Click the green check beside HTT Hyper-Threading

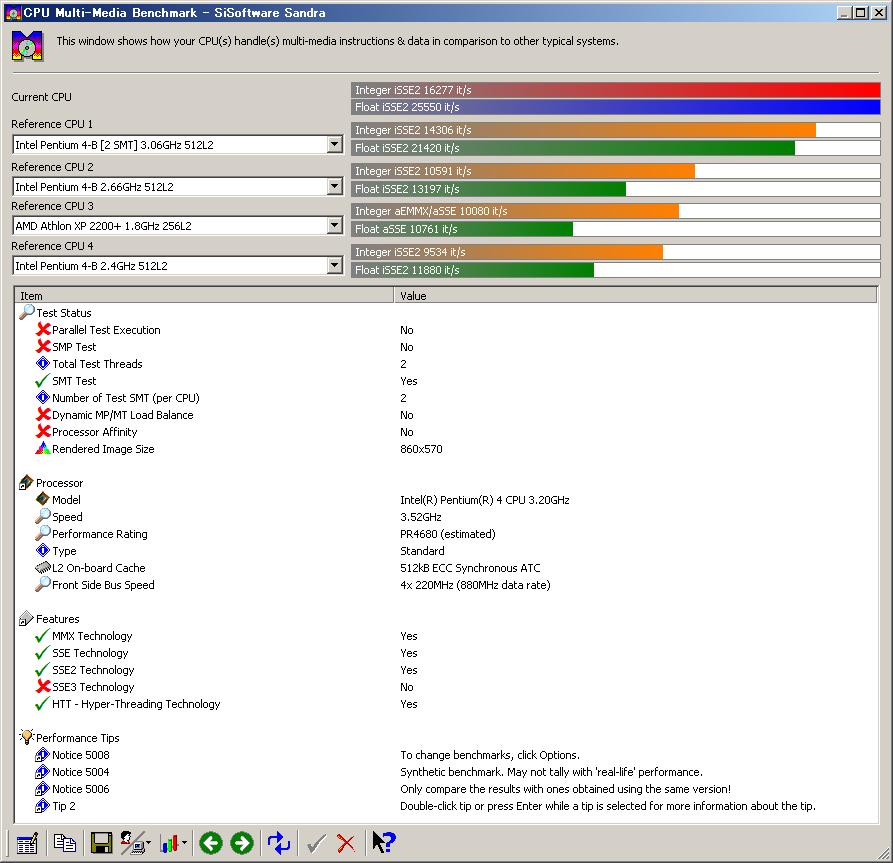point(43,704)
